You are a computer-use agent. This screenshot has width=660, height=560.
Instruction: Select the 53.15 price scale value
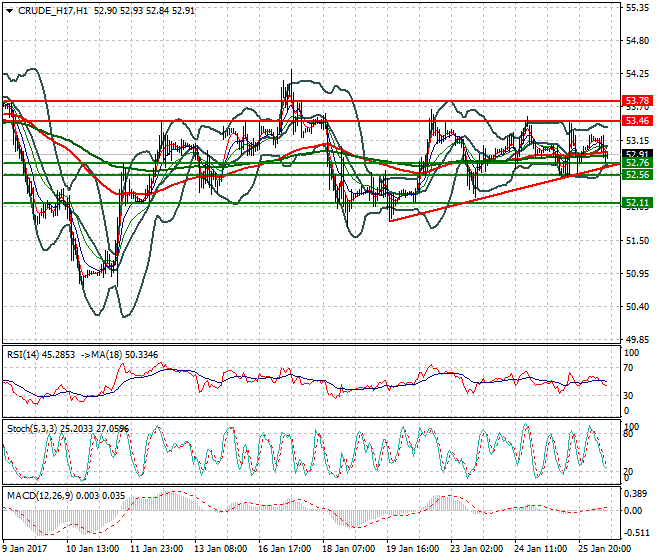pyautogui.click(x=637, y=140)
